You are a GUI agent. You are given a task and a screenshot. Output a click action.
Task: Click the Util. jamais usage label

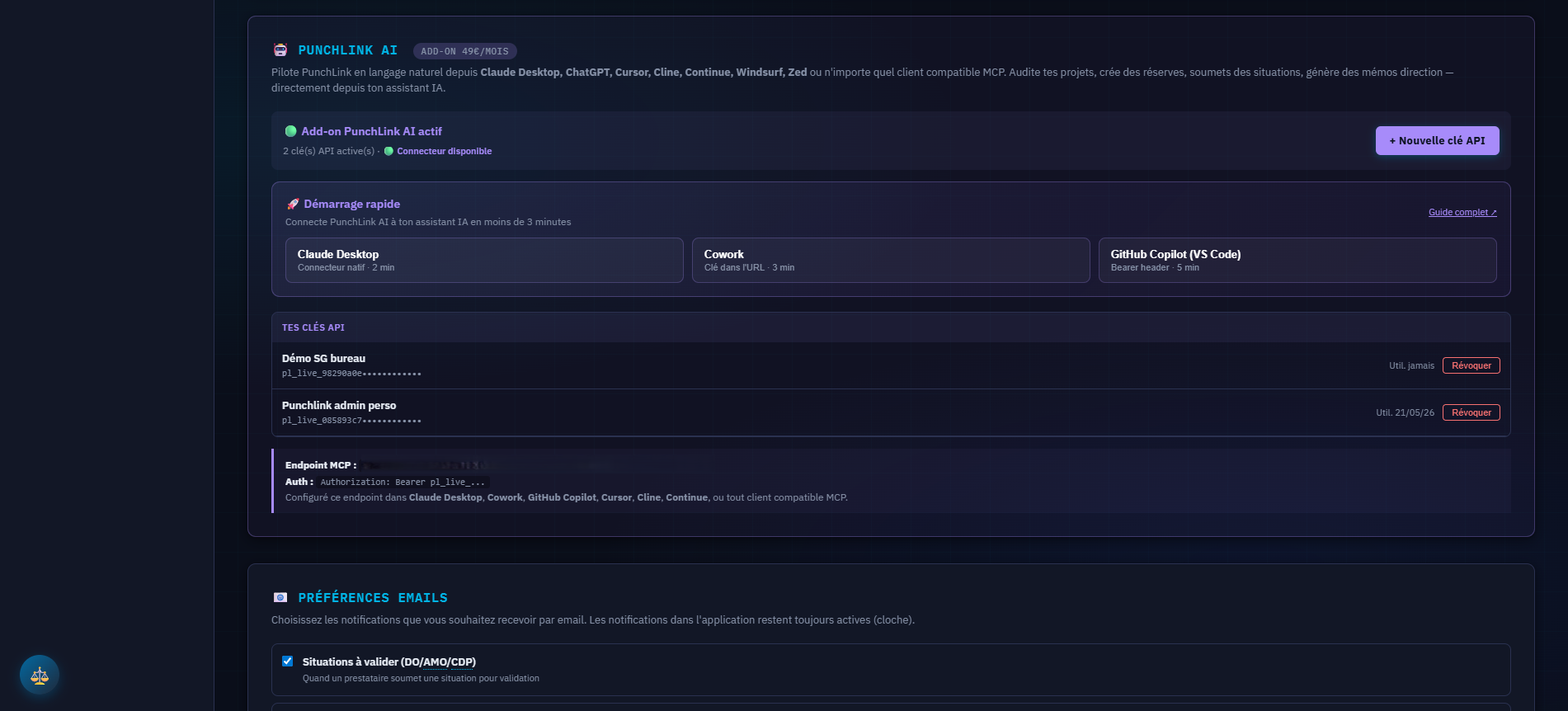[1411, 365]
